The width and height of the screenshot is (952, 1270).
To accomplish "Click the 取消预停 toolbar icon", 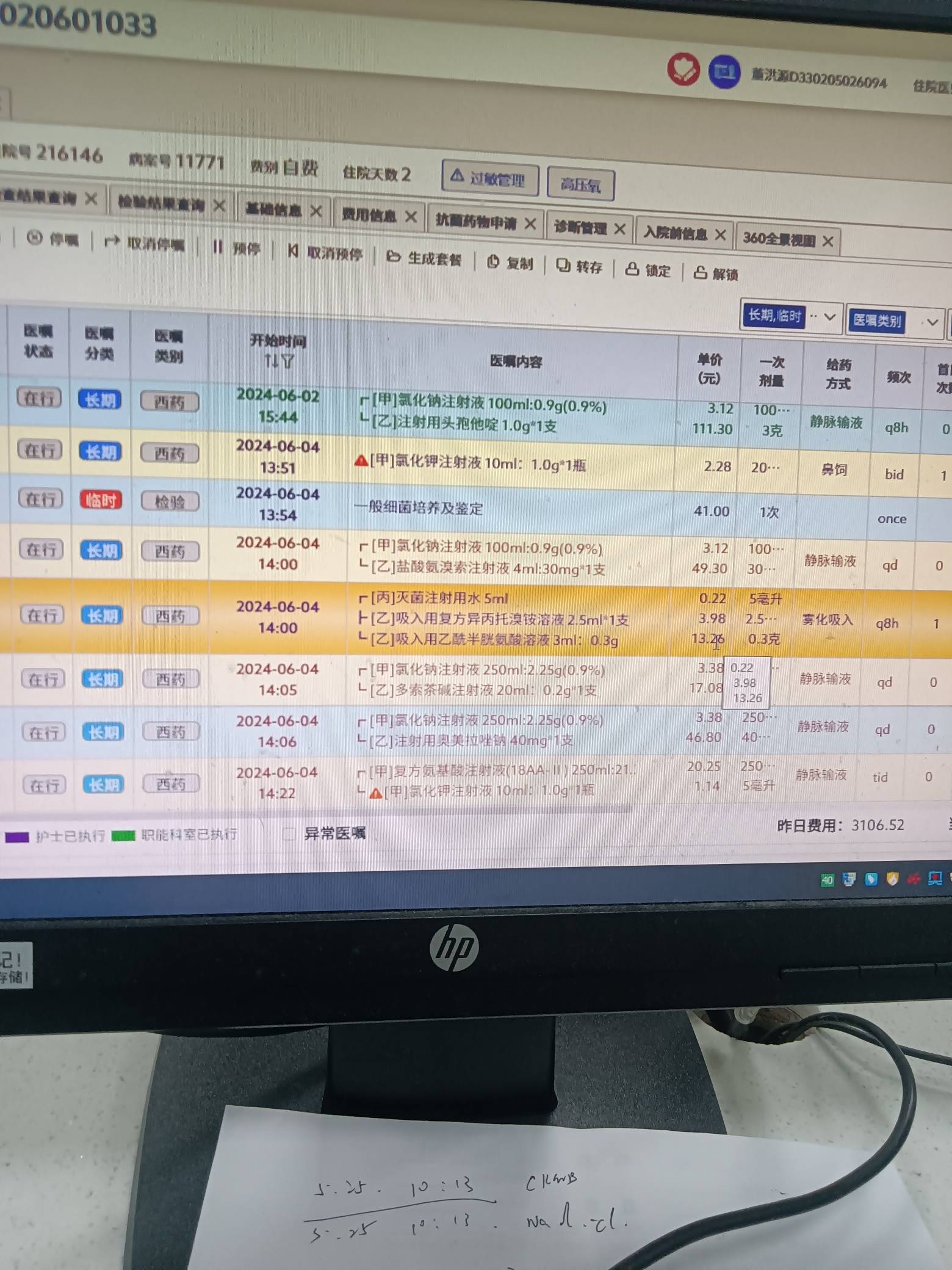I will (293, 250).
